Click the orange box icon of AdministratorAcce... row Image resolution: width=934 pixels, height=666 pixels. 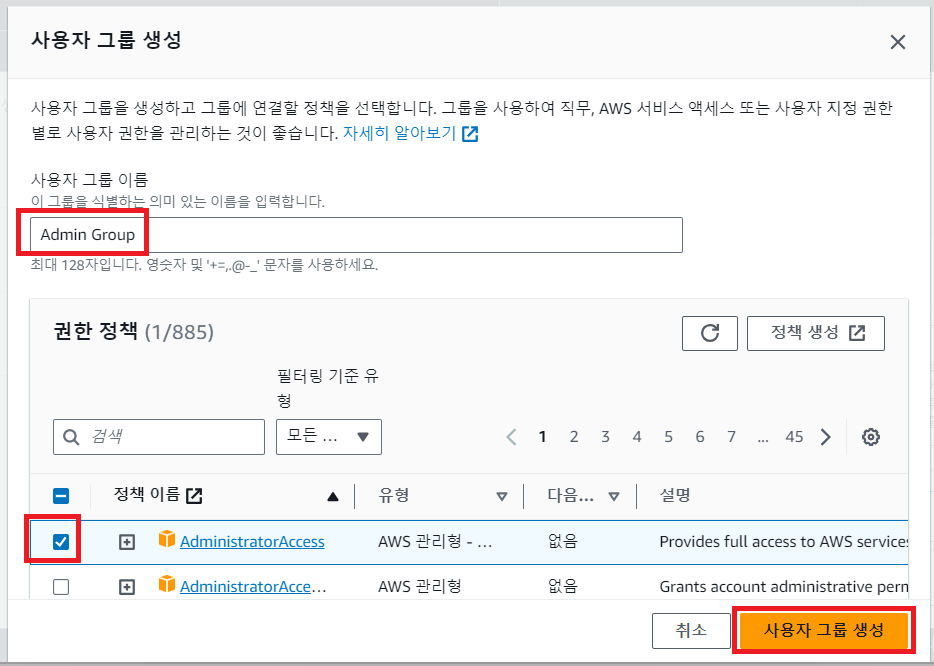pyautogui.click(x=167, y=584)
